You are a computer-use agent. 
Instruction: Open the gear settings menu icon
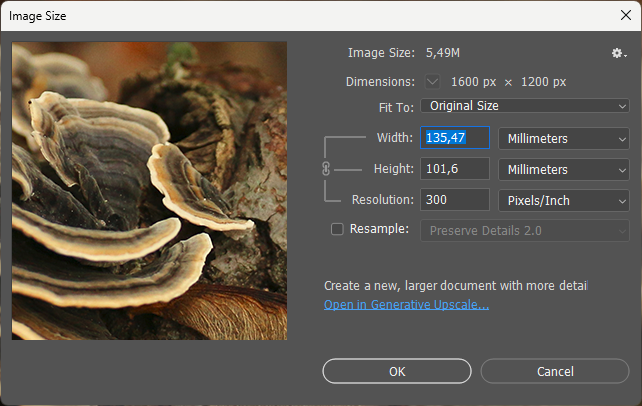(617, 53)
